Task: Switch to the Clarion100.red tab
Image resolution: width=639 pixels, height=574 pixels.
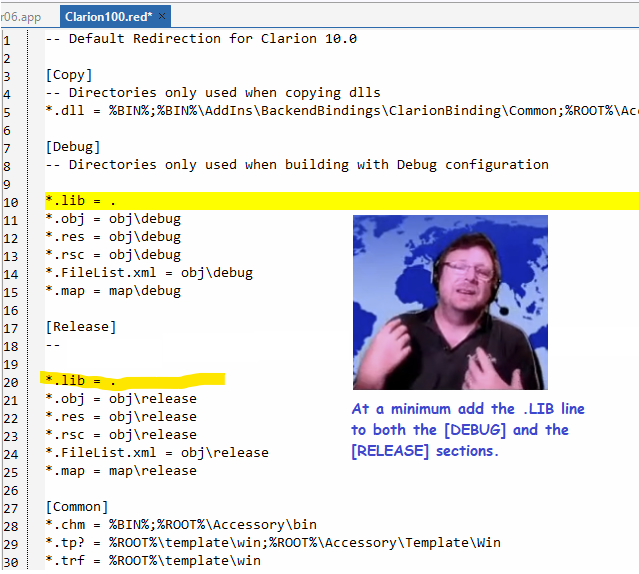Action: click(108, 16)
